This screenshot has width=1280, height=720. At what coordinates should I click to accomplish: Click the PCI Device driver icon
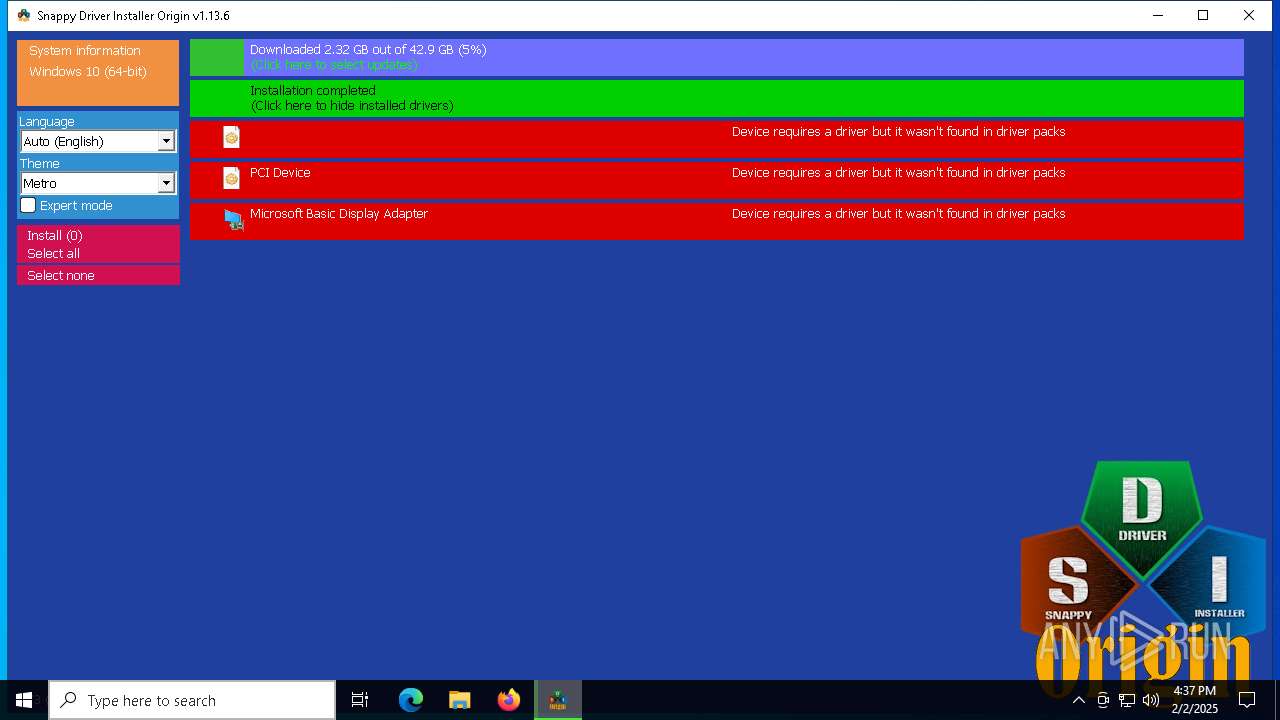coord(231,179)
